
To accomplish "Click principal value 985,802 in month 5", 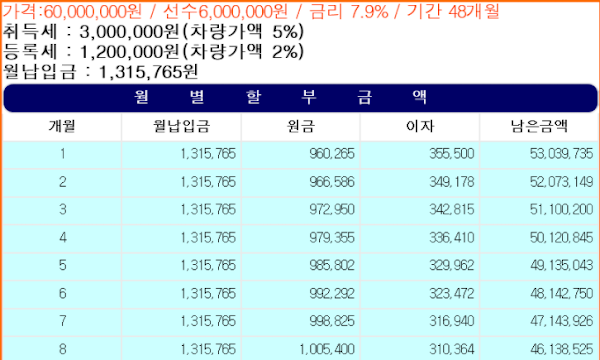I will point(332,266).
